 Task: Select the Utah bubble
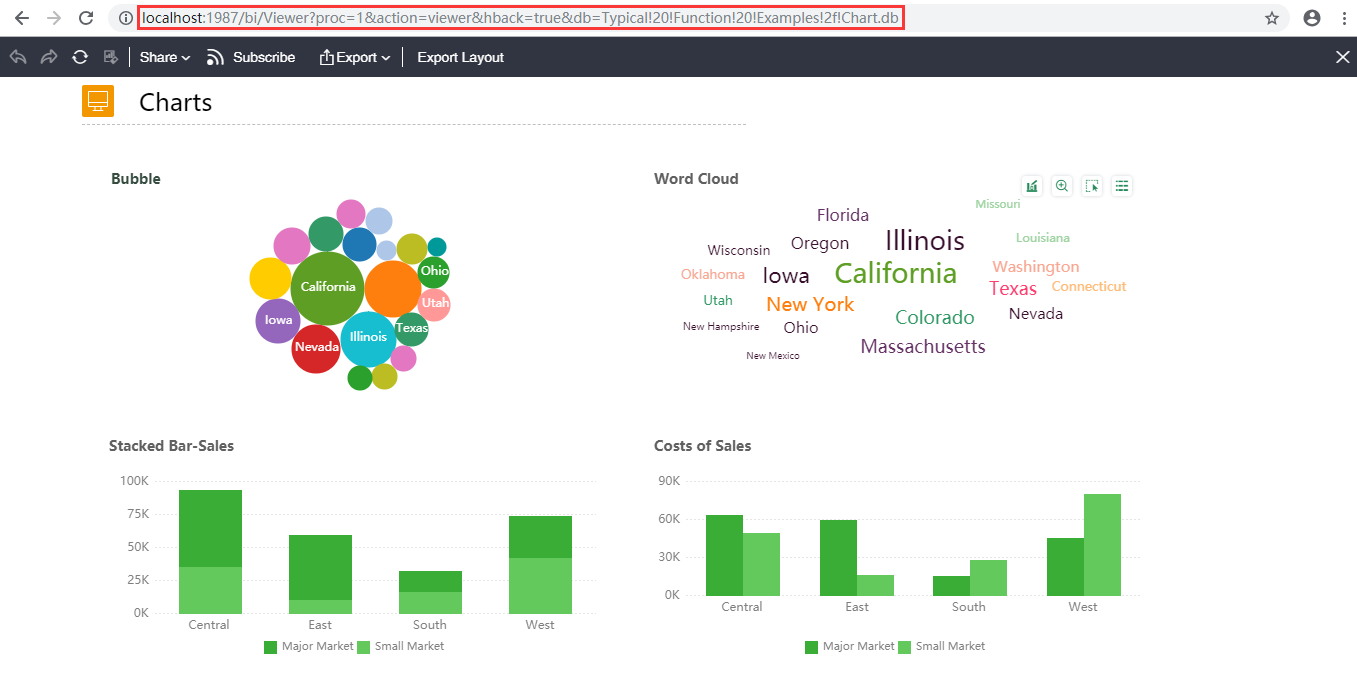click(435, 304)
